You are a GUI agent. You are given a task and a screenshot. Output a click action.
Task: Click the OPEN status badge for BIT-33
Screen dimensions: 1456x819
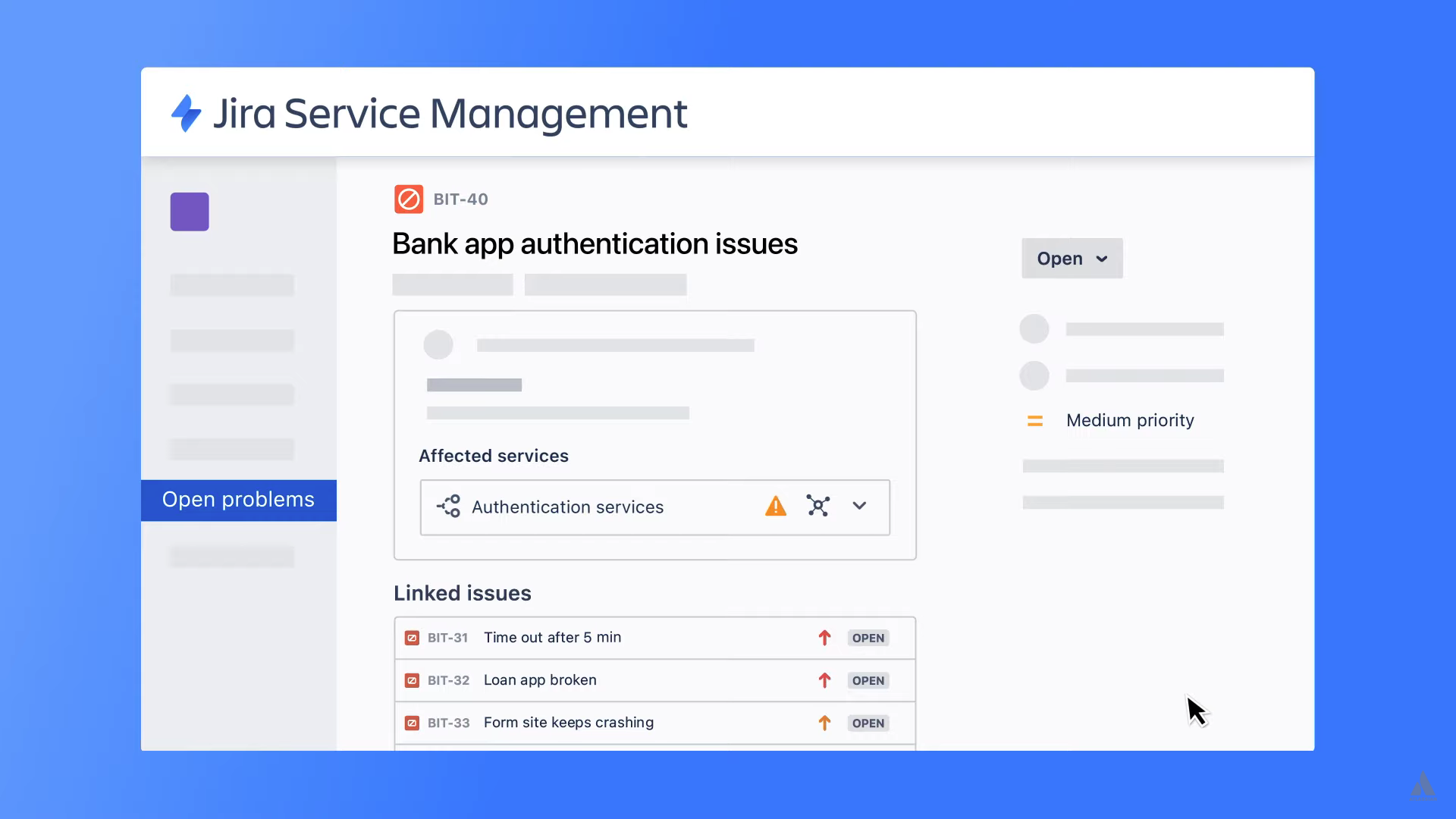tap(868, 723)
